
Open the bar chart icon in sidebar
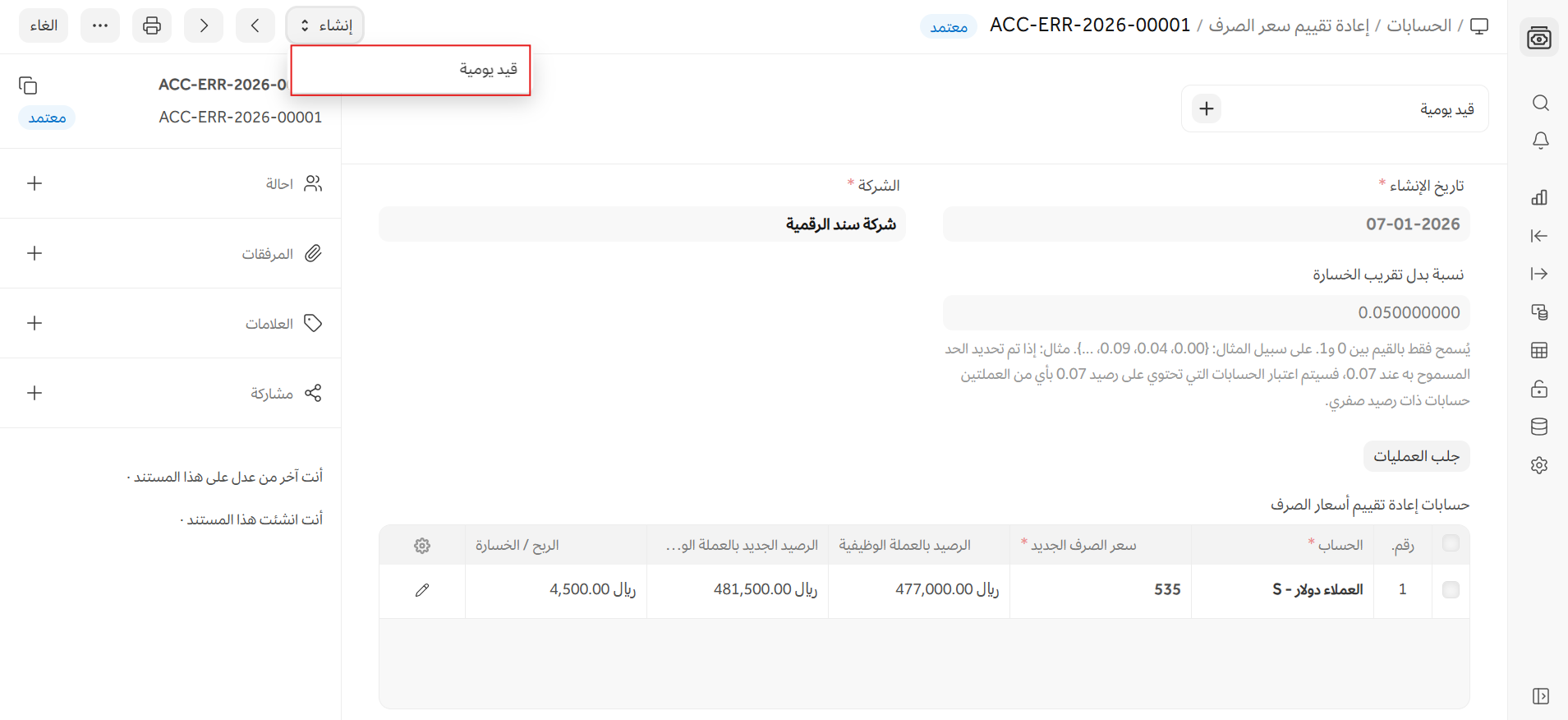[x=1539, y=197]
